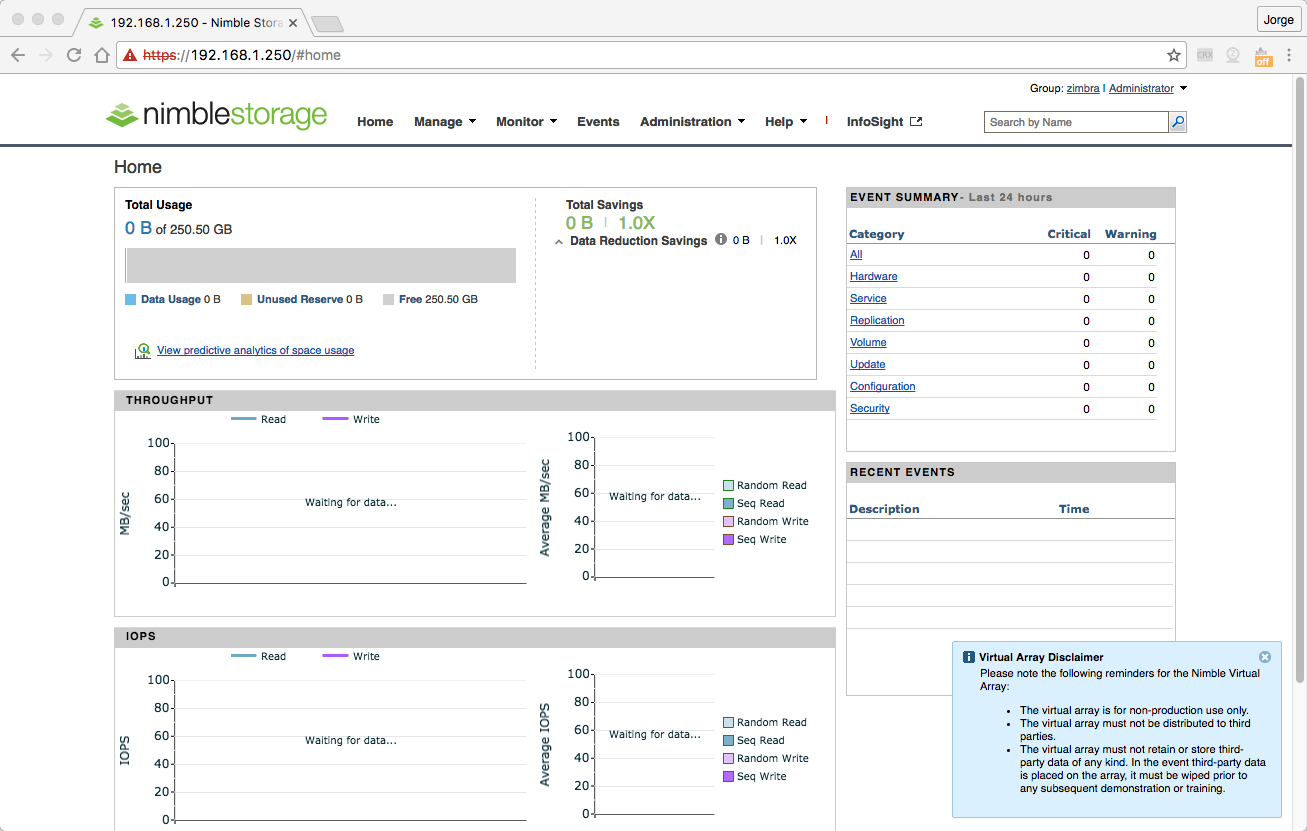Viewport: 1307px width, 831px height.
Task: Click the search magnifier button
Action: (x=1178, y=122)
